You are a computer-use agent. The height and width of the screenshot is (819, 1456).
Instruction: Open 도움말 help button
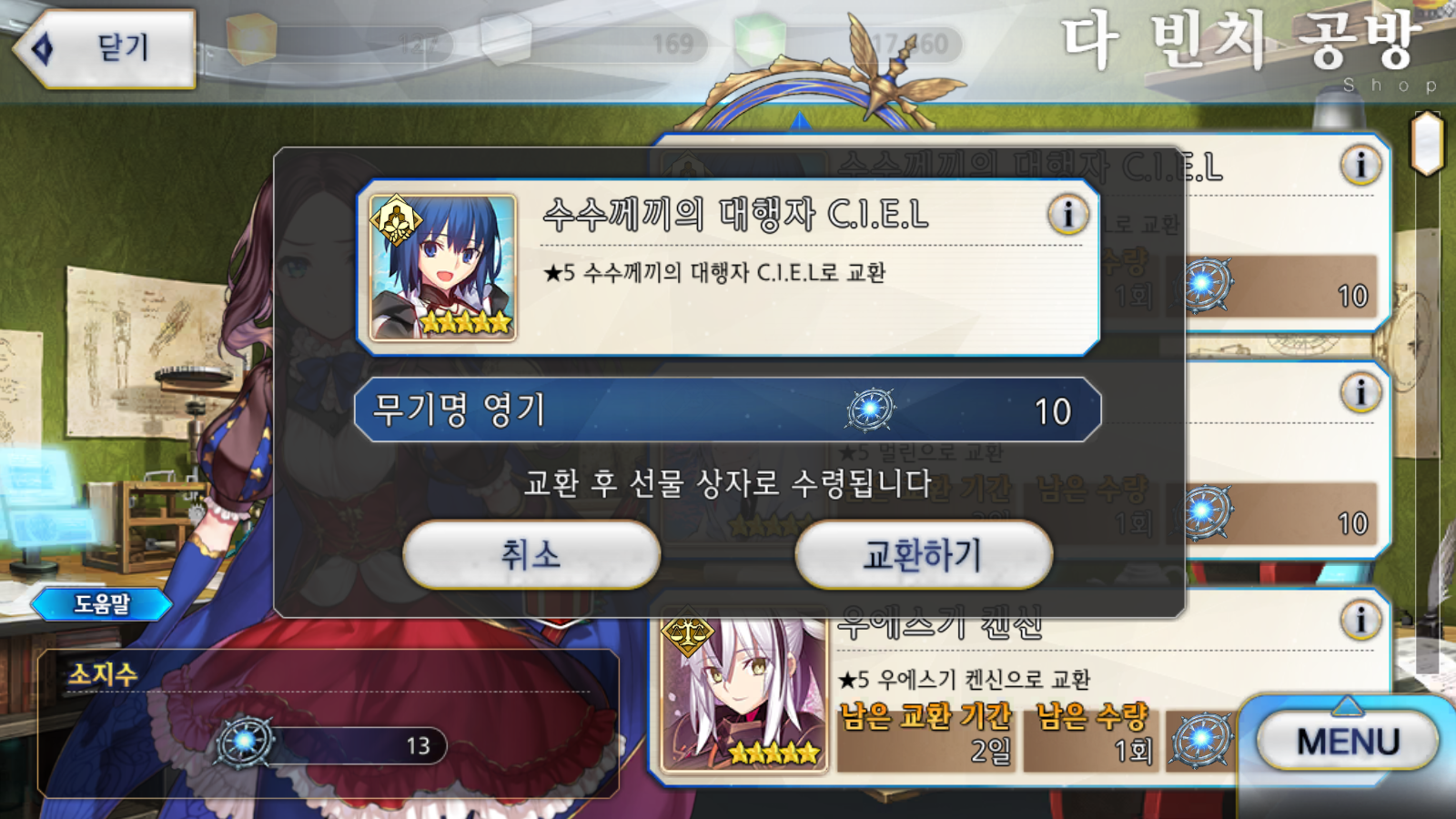(102, 603)
